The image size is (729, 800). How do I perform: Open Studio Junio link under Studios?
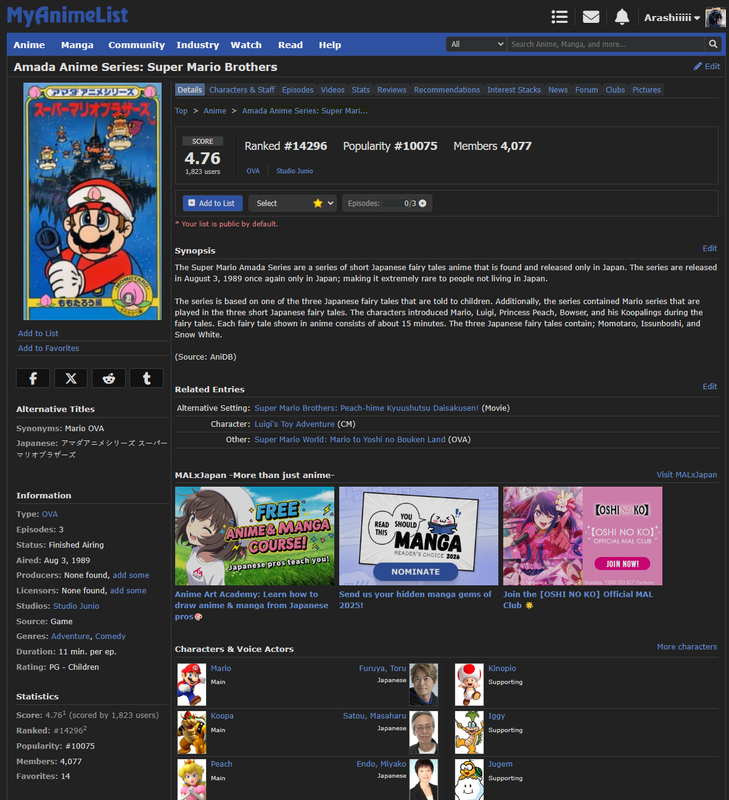click(76, 606)
